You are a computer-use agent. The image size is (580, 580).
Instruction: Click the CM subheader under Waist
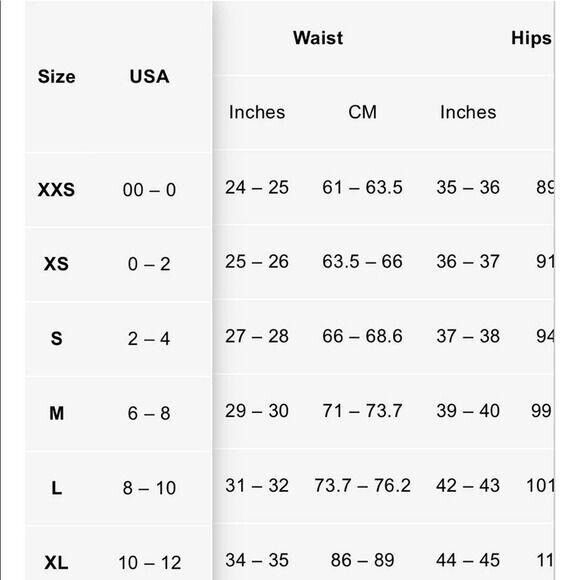[362, 112]
